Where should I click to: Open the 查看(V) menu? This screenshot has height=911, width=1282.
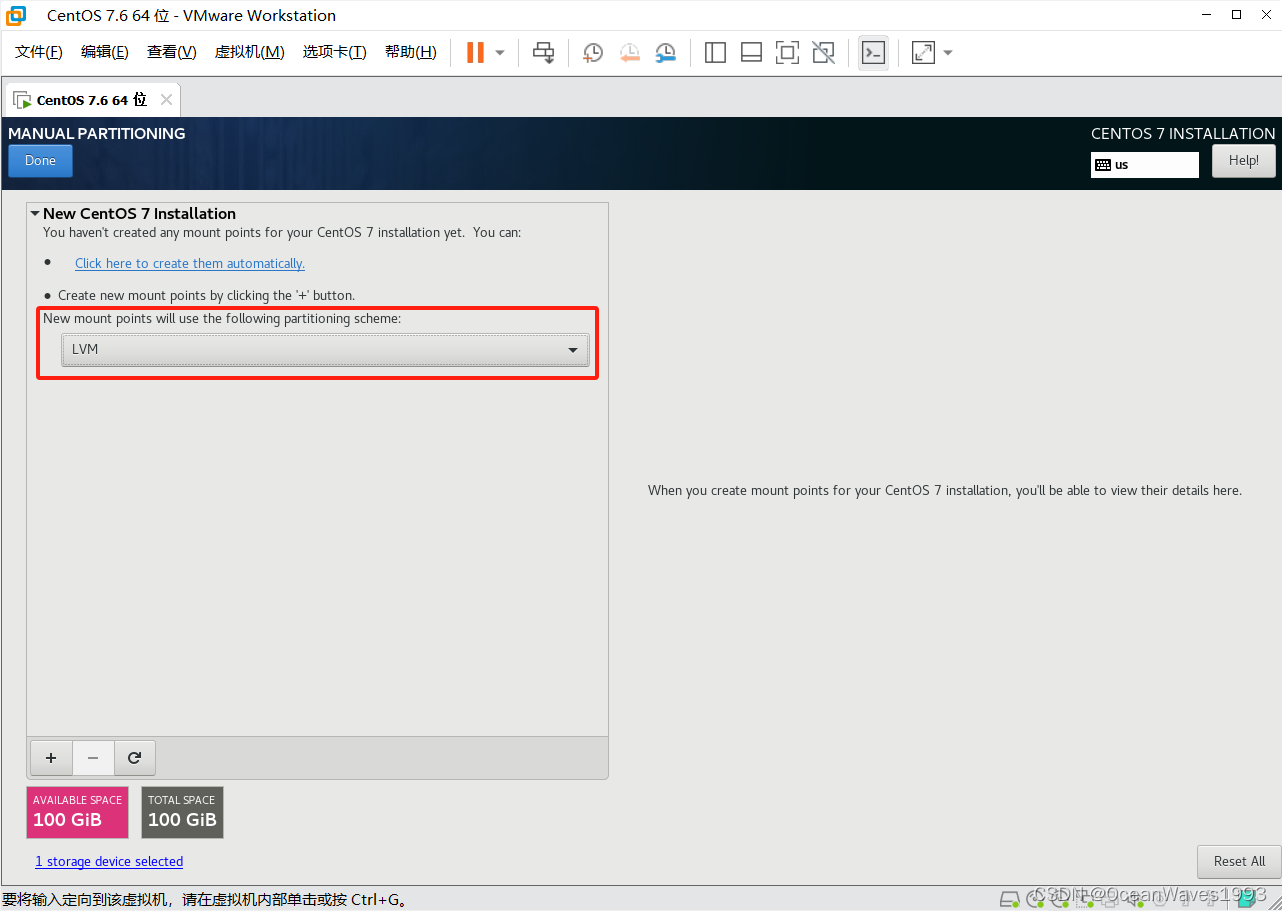click(172, 52)
